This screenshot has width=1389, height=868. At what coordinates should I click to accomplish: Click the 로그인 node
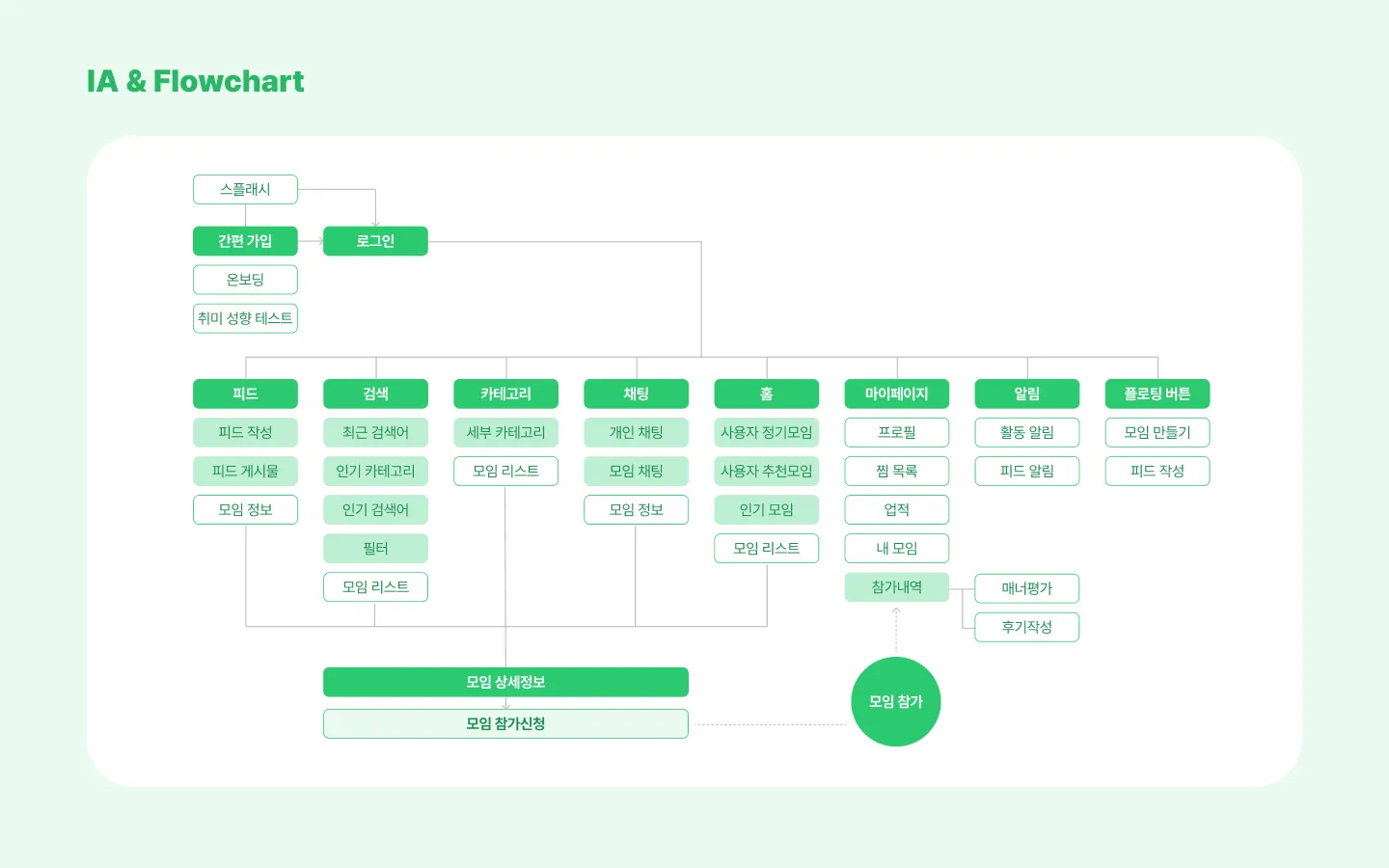pyautogui.click(x=375, y=241)
